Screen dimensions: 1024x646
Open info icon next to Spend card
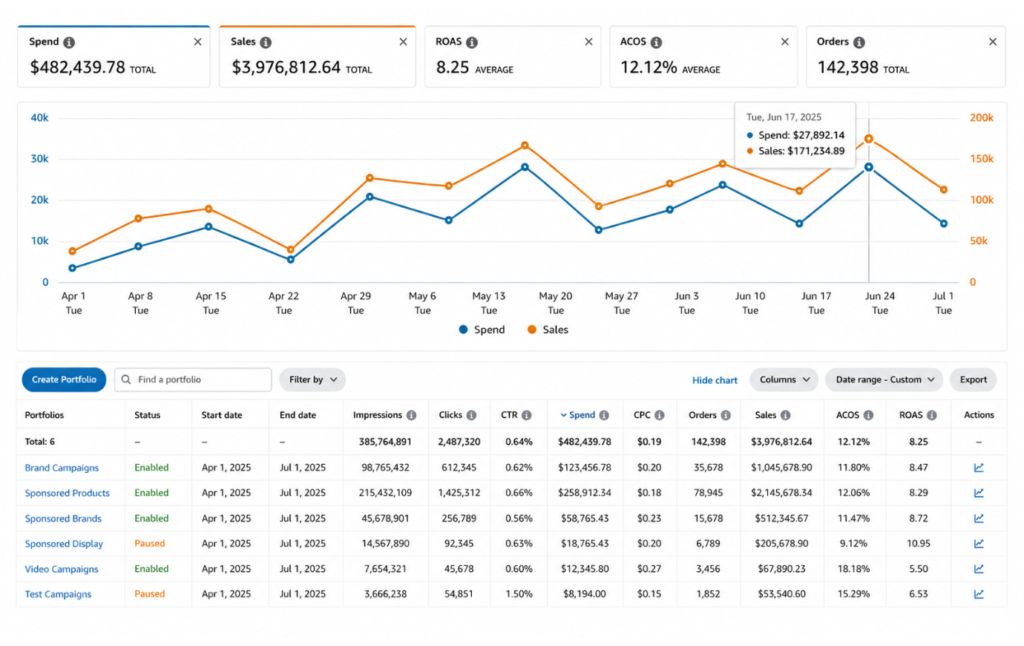69,42
